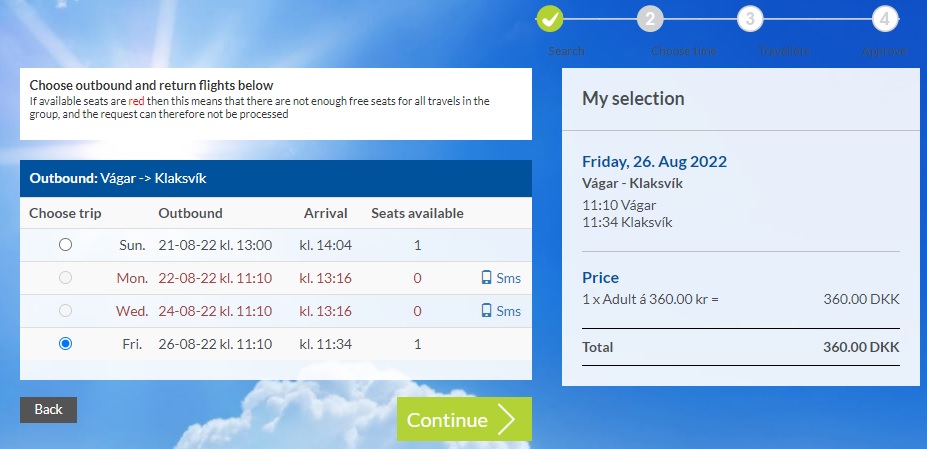Go back with the Back button

point(48,409)
